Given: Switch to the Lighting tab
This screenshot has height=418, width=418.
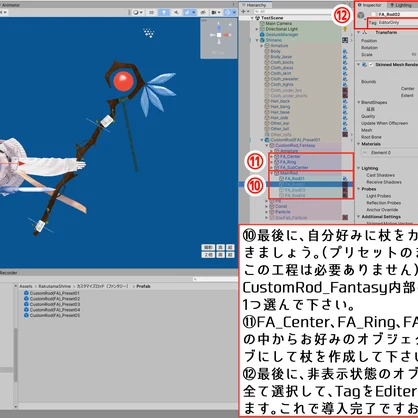Looking at the screenshot, I should click(x=401, y=5).
